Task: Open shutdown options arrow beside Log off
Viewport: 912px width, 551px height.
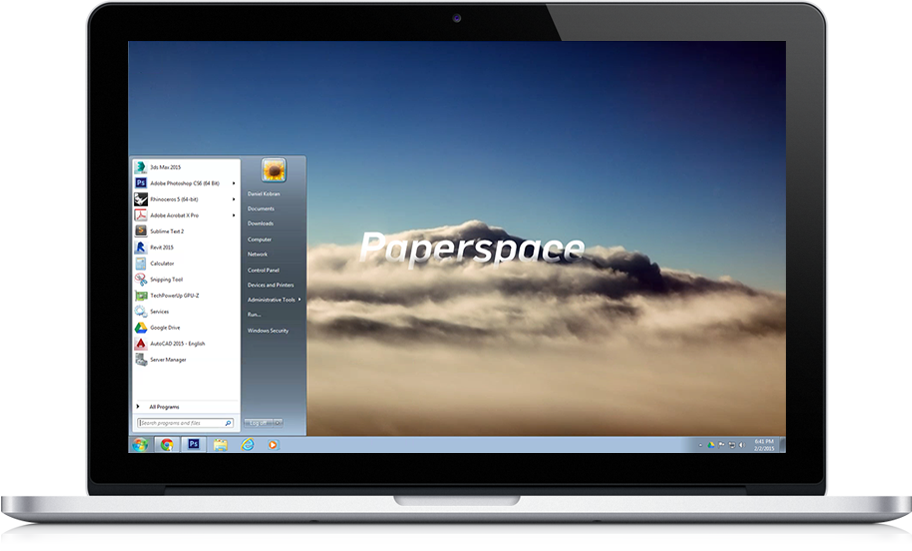Action: 278,423
